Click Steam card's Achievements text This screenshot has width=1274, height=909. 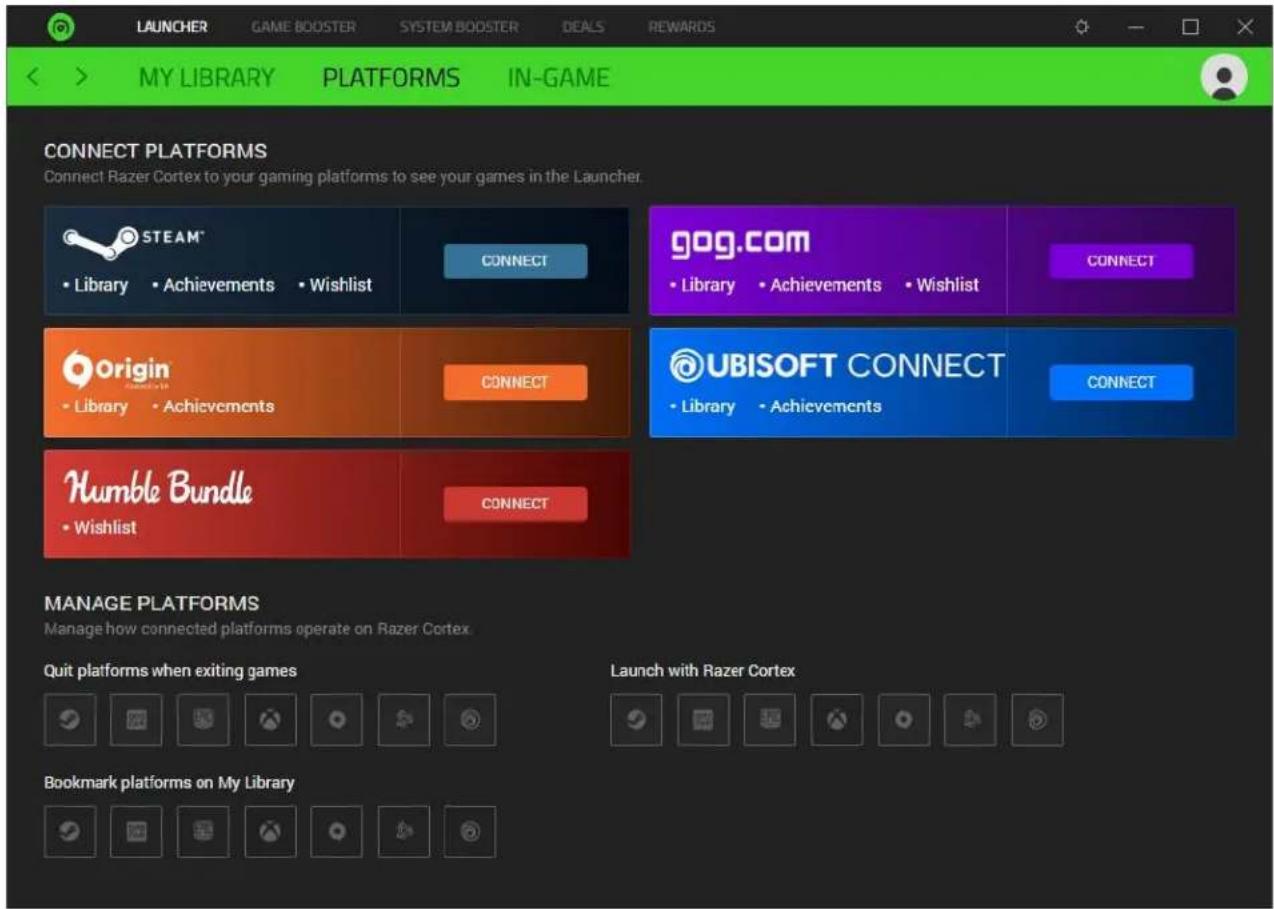point(219,285)
